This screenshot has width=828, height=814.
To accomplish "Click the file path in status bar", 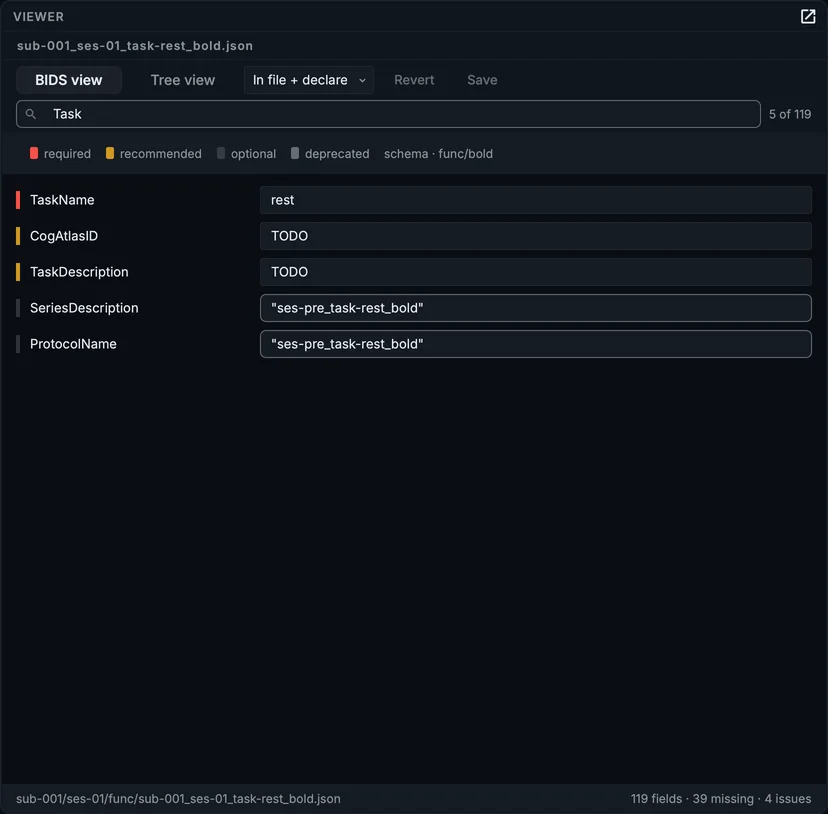I will click(x=178, y=798).
